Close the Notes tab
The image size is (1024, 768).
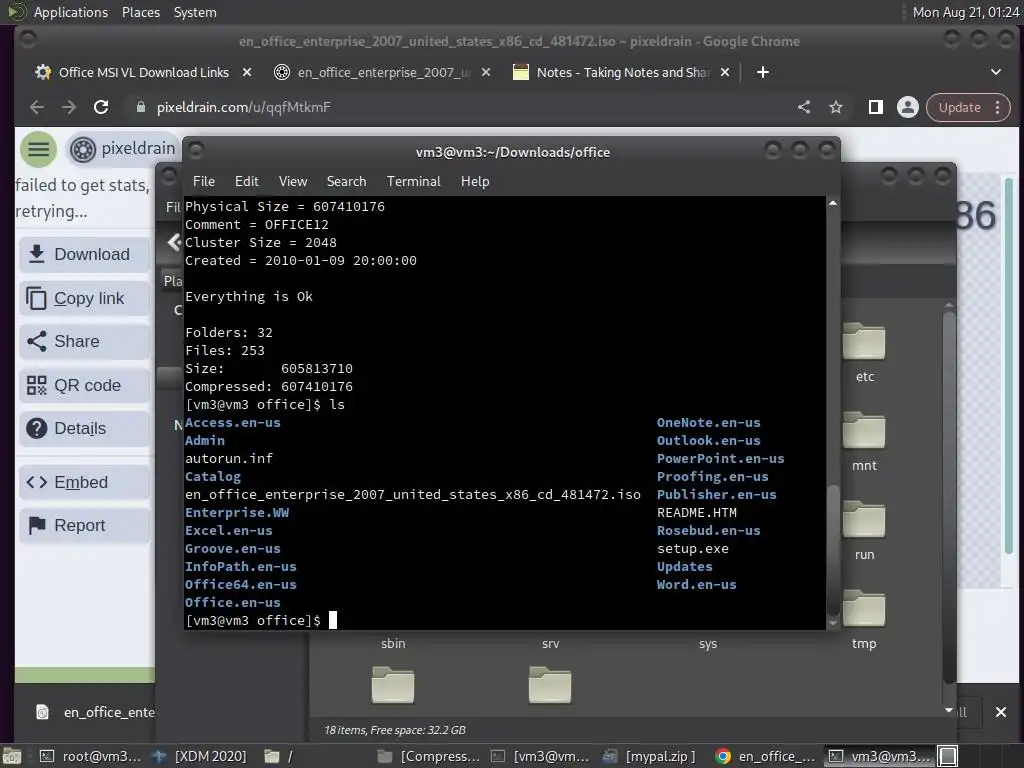tap(725, 72)
